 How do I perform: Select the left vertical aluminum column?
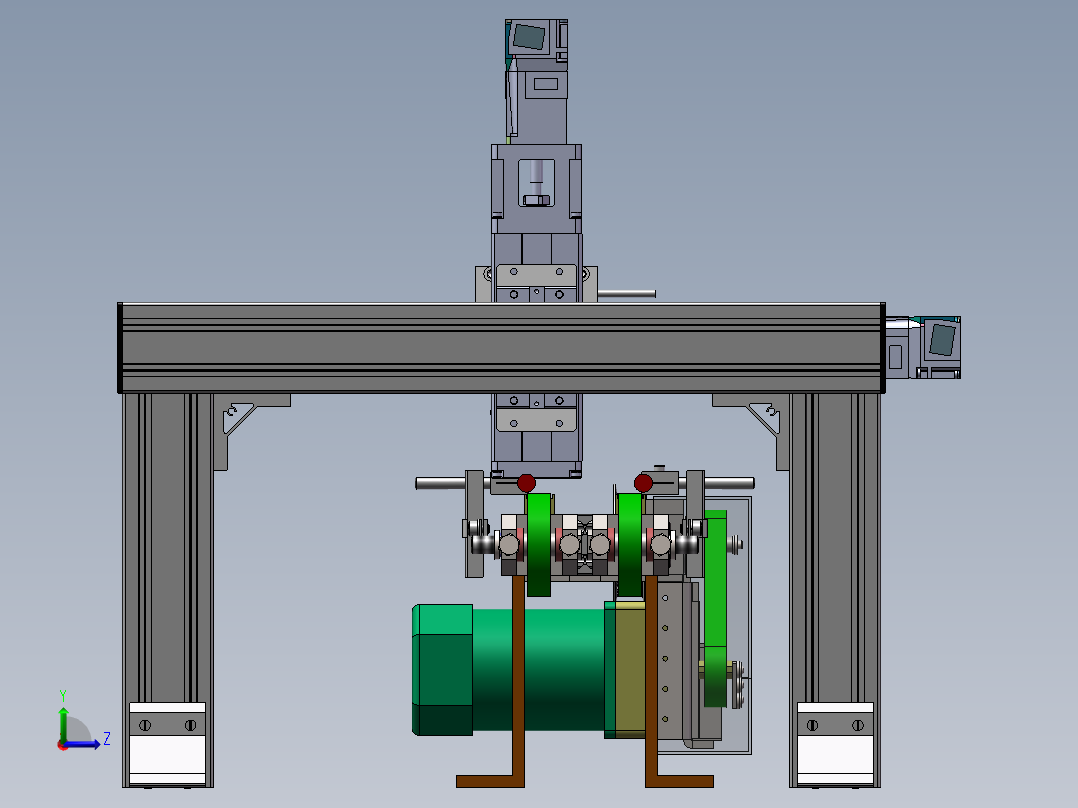click(168, 590)
